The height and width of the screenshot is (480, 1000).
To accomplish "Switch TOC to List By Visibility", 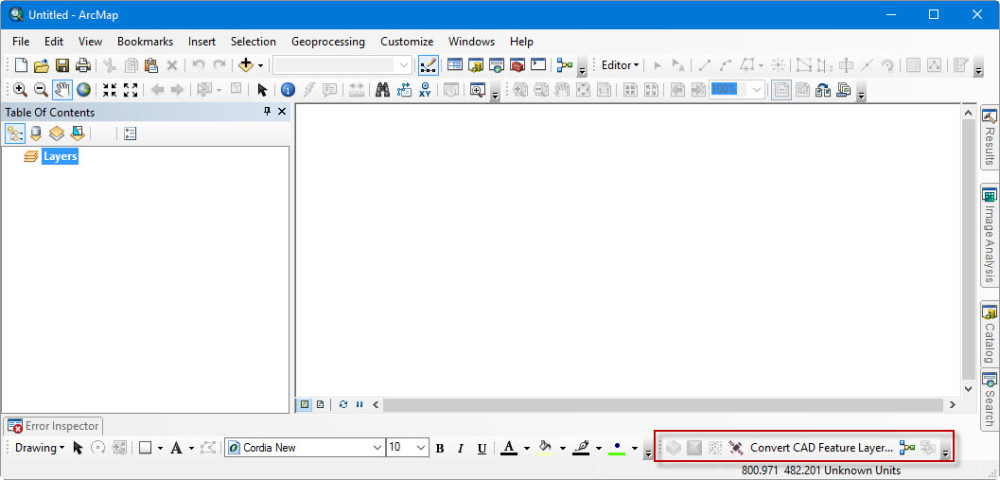I will [x=57, y=134].
